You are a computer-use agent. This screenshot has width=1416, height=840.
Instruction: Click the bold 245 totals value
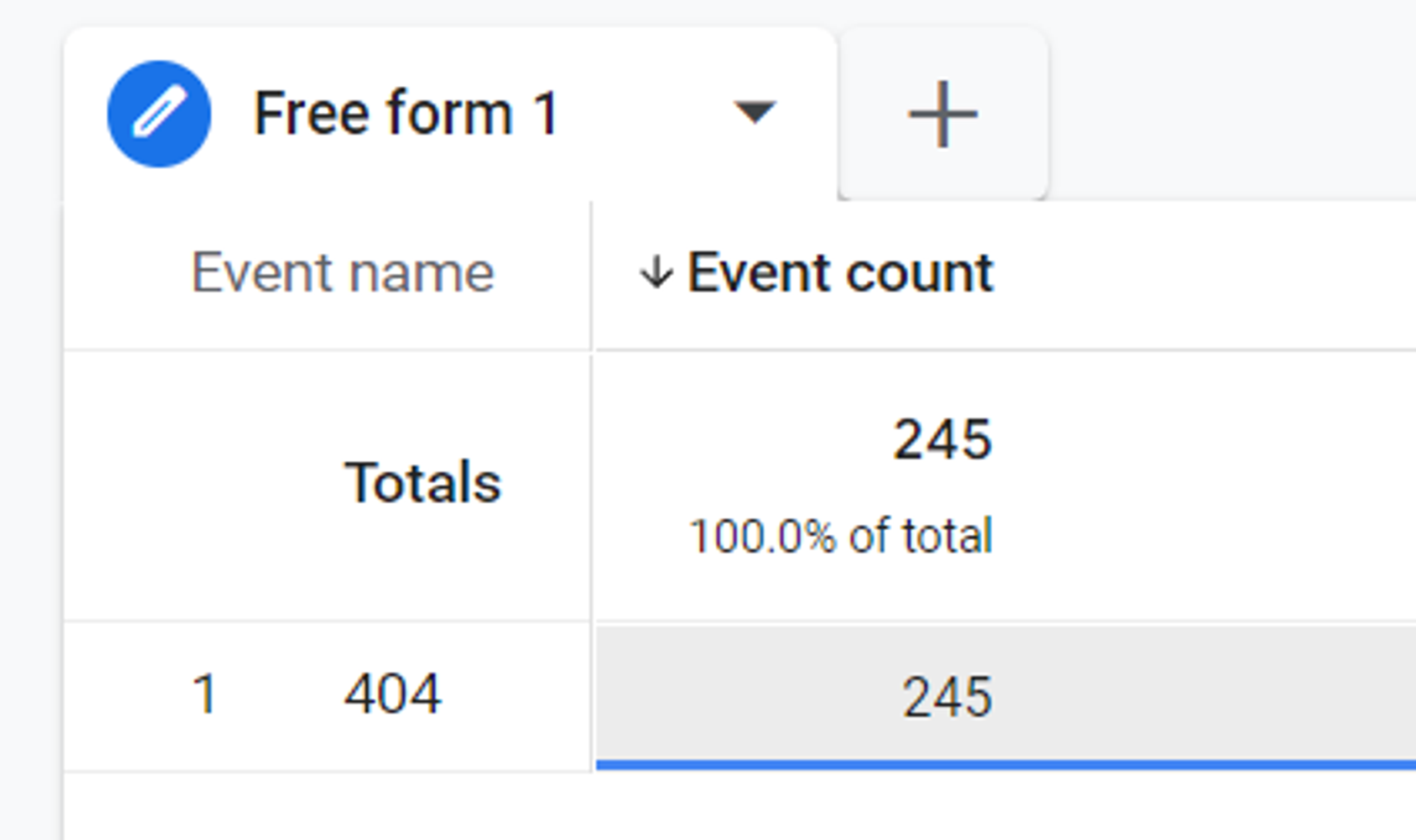pyautogui.click(x=943, y=439)
